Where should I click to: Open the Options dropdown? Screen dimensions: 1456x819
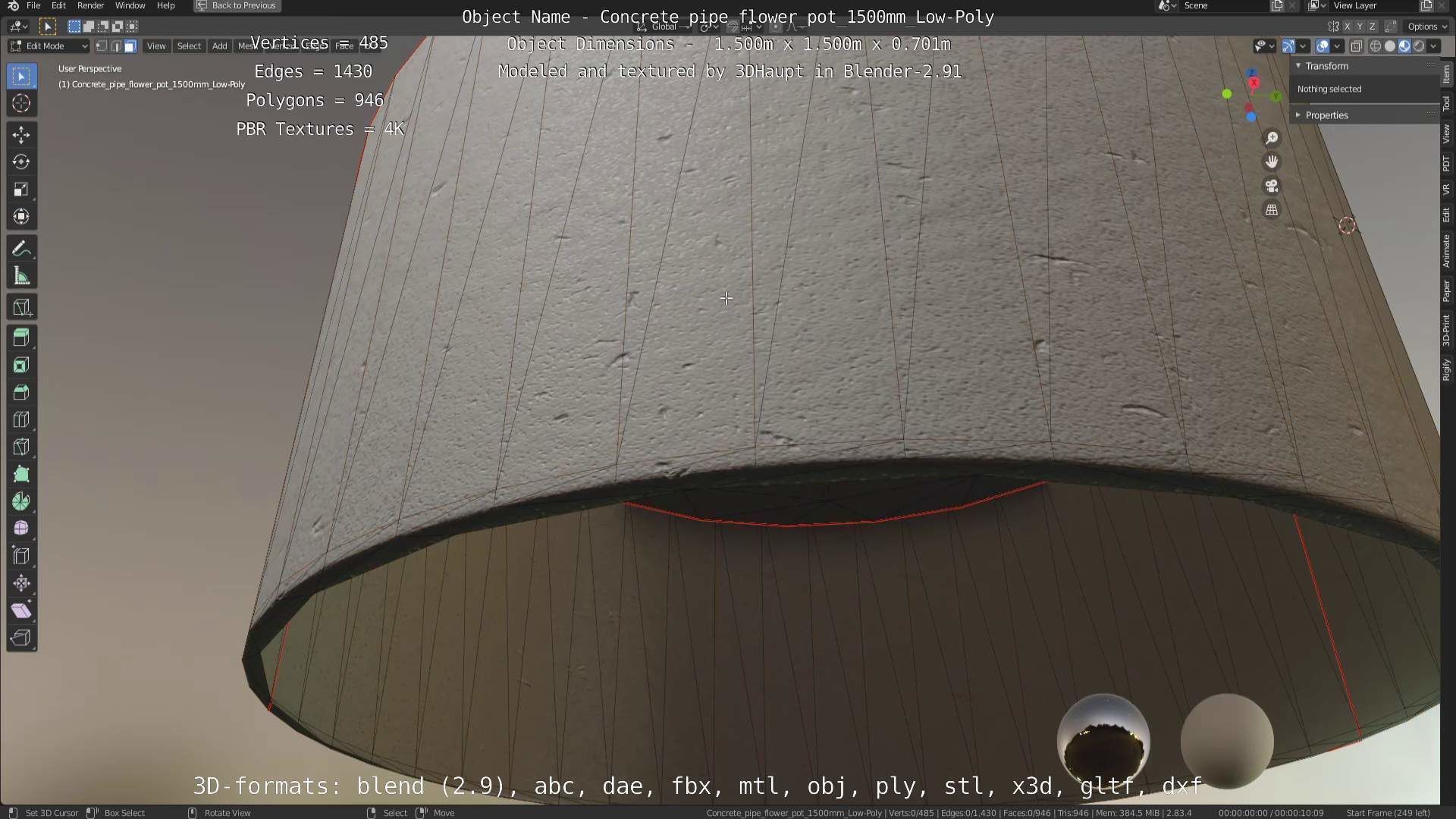(x=1426, y=27)
